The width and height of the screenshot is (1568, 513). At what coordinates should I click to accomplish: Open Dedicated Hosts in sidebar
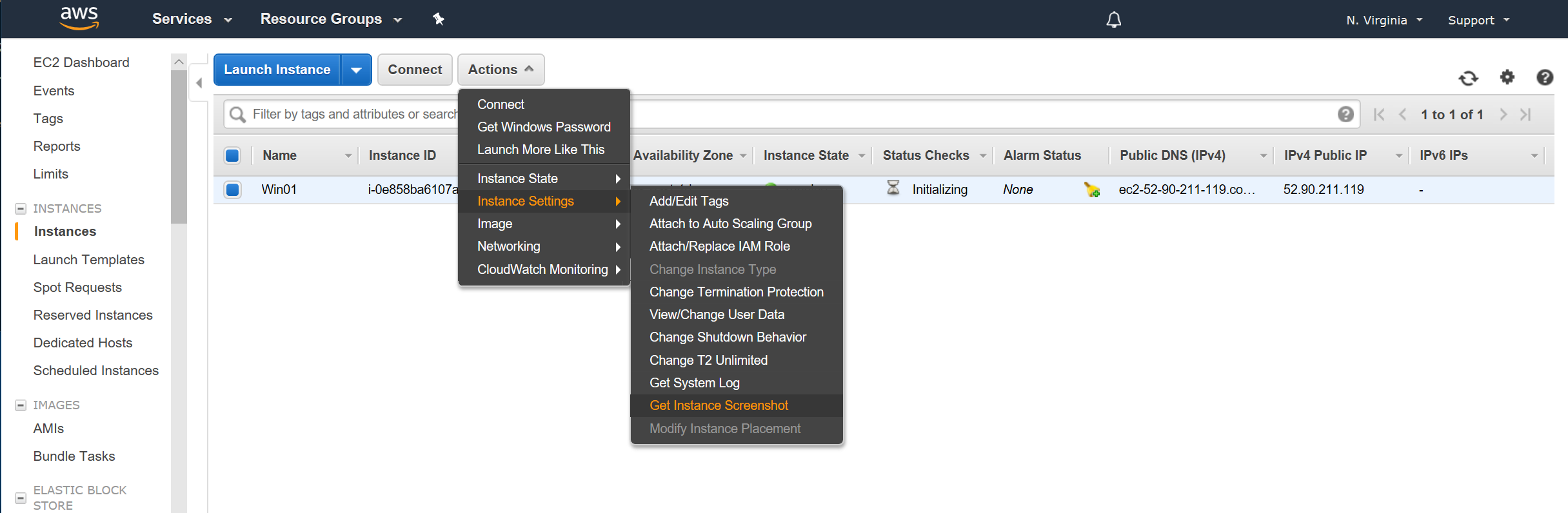(x=83, y=343)
